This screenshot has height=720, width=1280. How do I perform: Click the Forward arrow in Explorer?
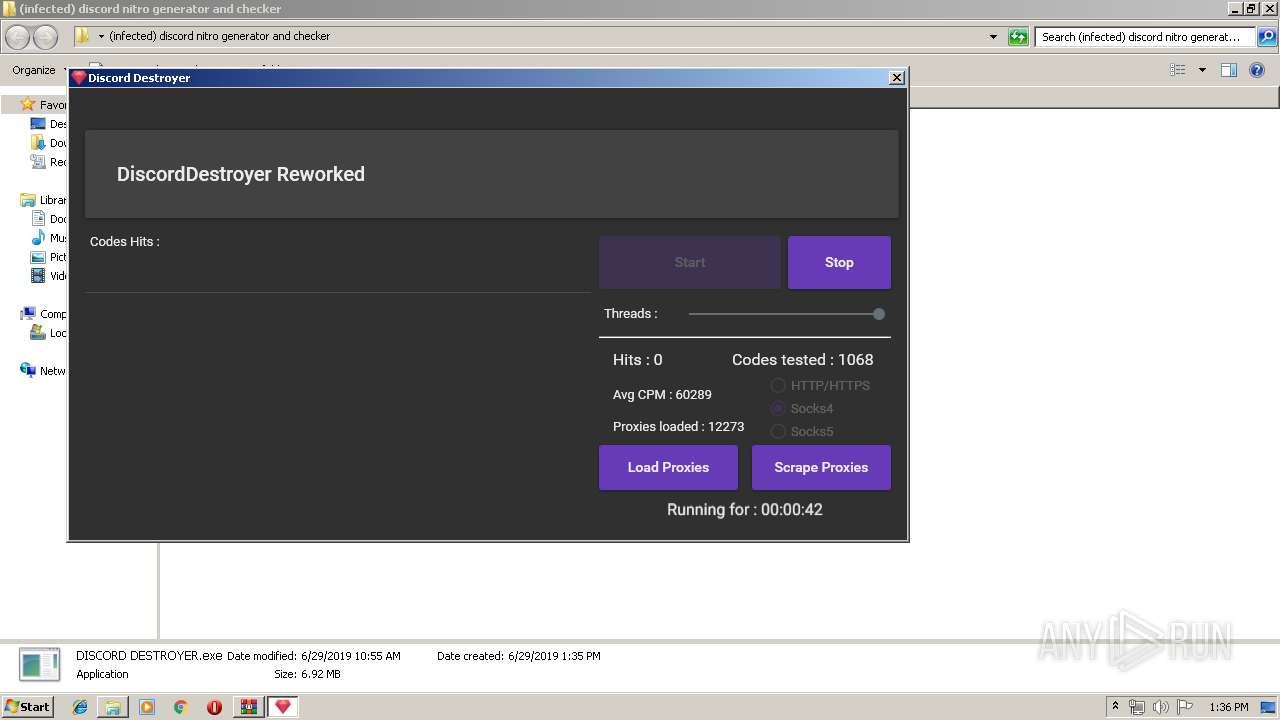point(45,37)
